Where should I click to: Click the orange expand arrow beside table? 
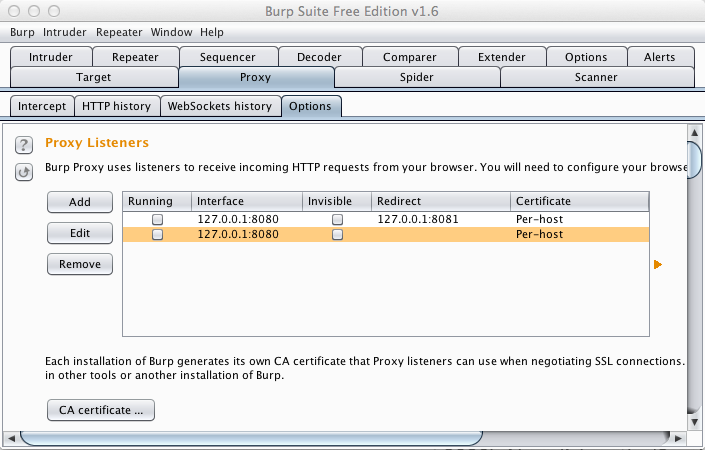tap(658, 264)
